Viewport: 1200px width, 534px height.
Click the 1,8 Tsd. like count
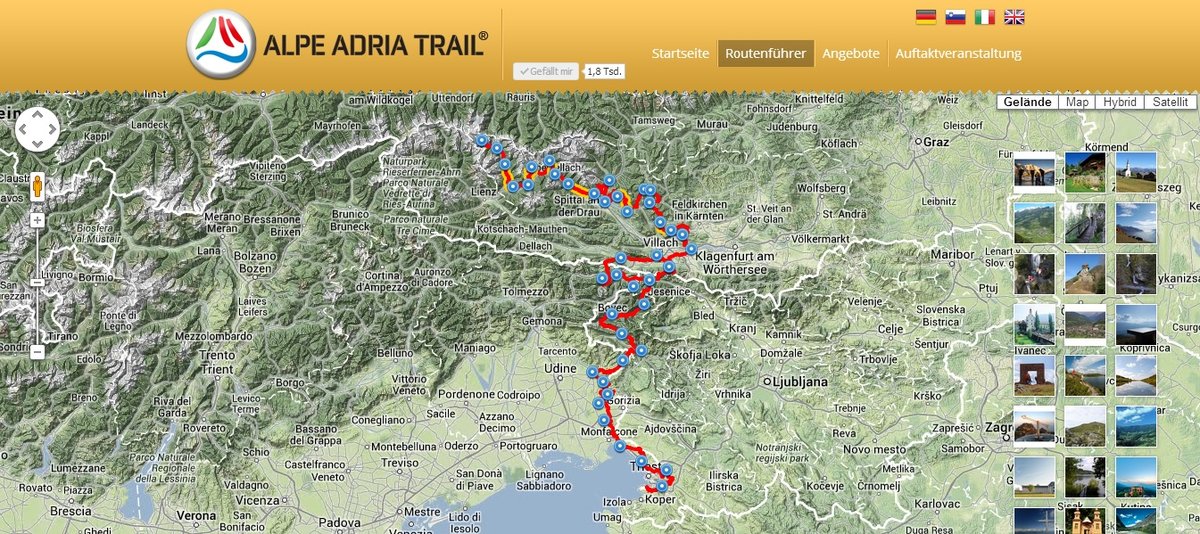[x=603, y=71]
